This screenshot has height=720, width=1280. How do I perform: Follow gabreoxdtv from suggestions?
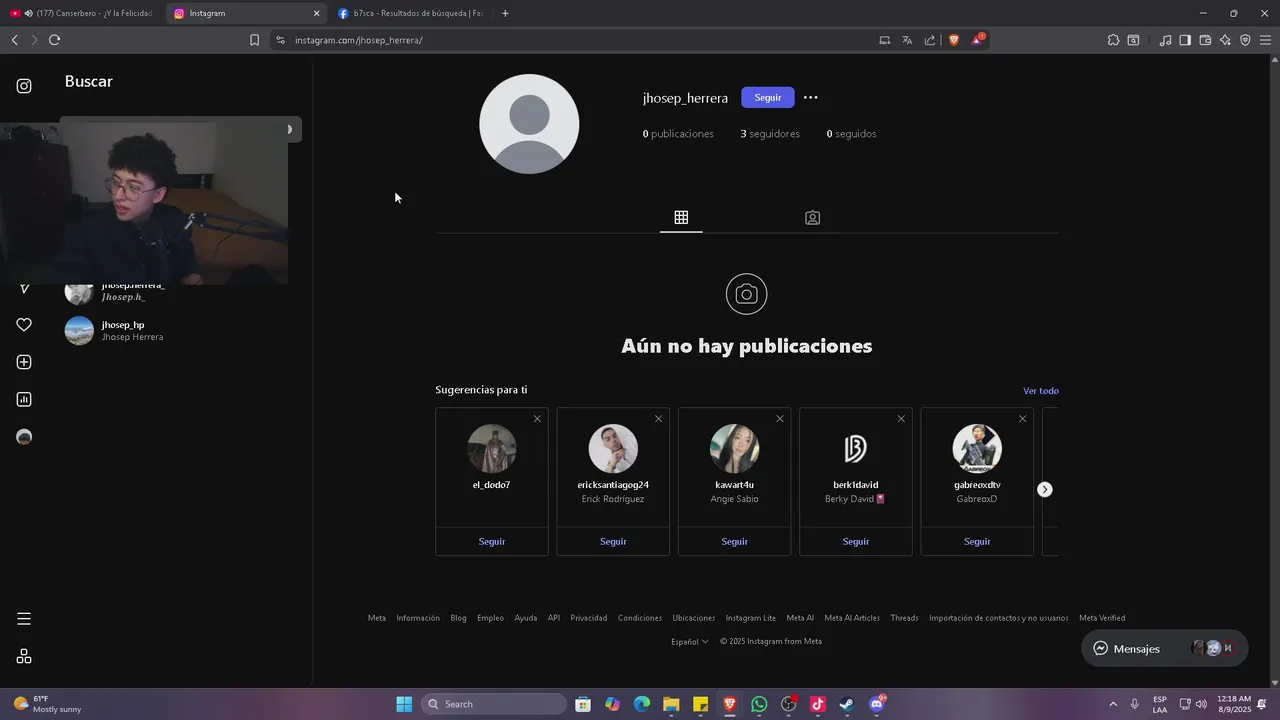[x=977, y=541]
